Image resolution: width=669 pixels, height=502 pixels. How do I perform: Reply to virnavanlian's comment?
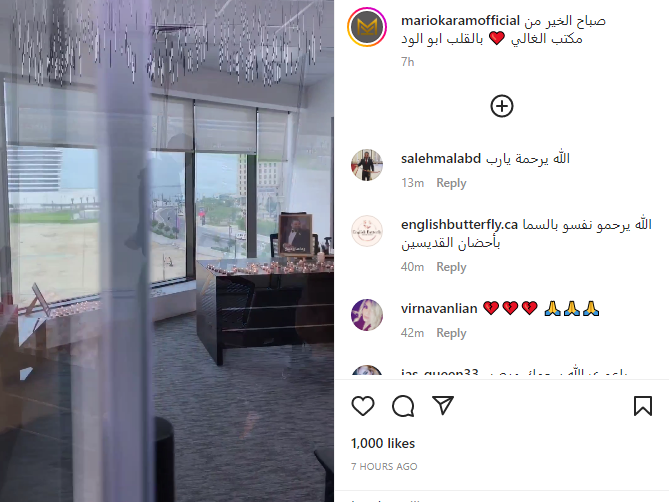click(x=451, y=333)
